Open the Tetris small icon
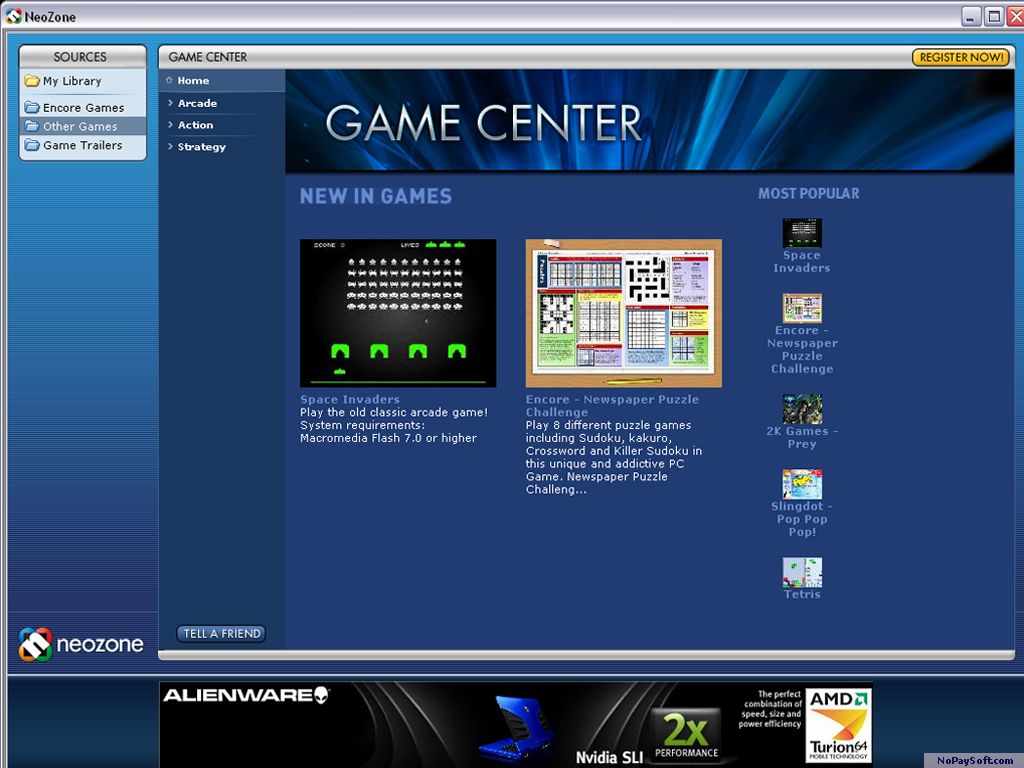 pyautogui.click(x=802, y=572)
